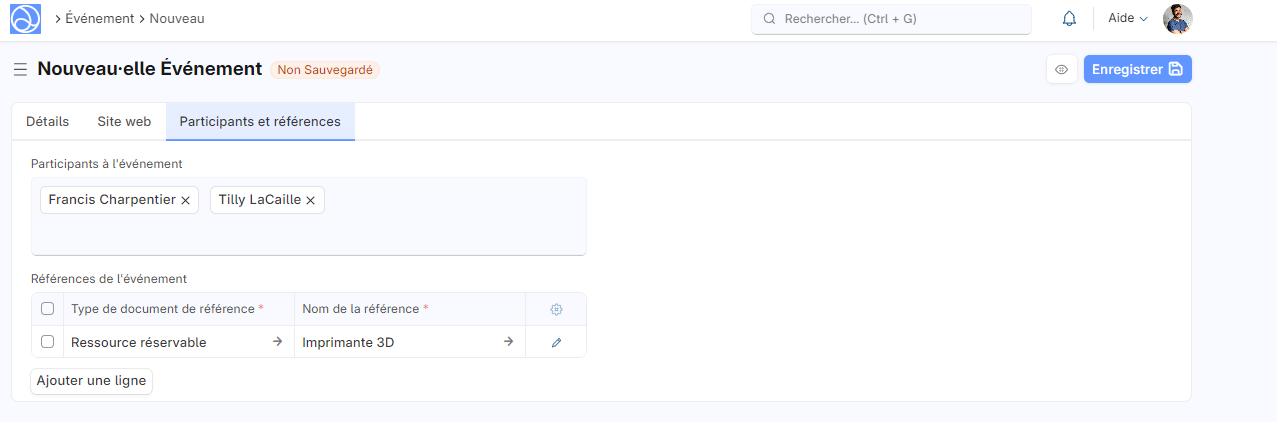Image resolution: width=1277 pixels, height=422 pixels.
Task: Click the Enregistrer button
Action: (1137, 70)
